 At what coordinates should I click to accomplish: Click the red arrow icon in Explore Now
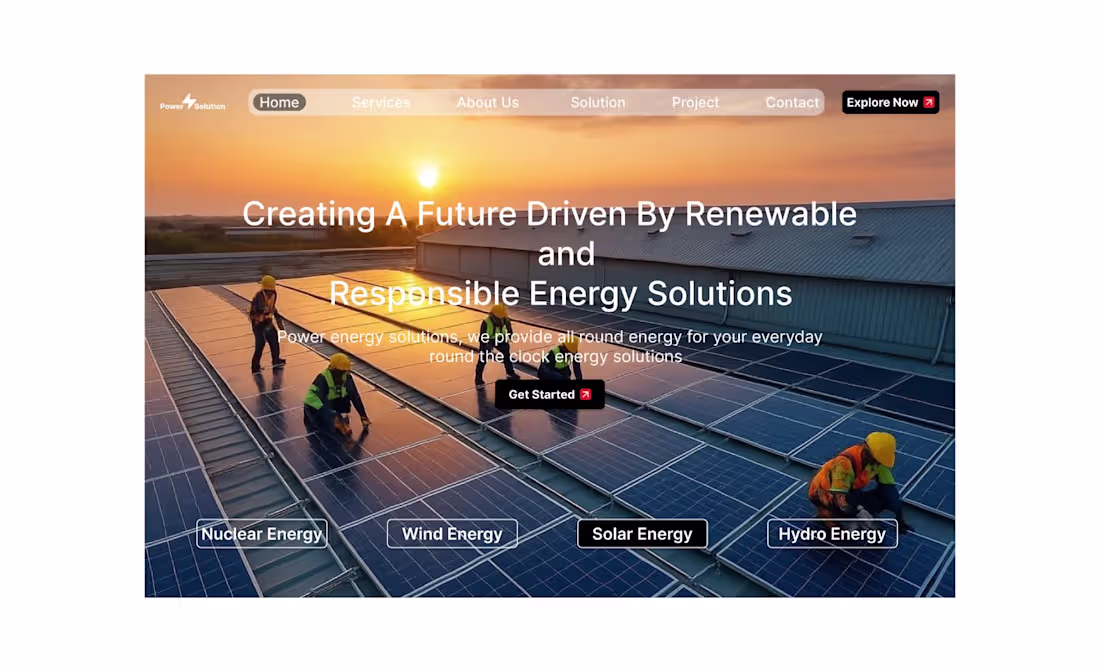pos(929,102)
